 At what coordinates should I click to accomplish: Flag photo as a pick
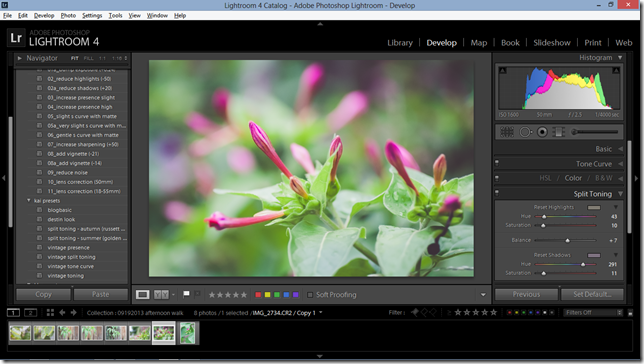186,294
